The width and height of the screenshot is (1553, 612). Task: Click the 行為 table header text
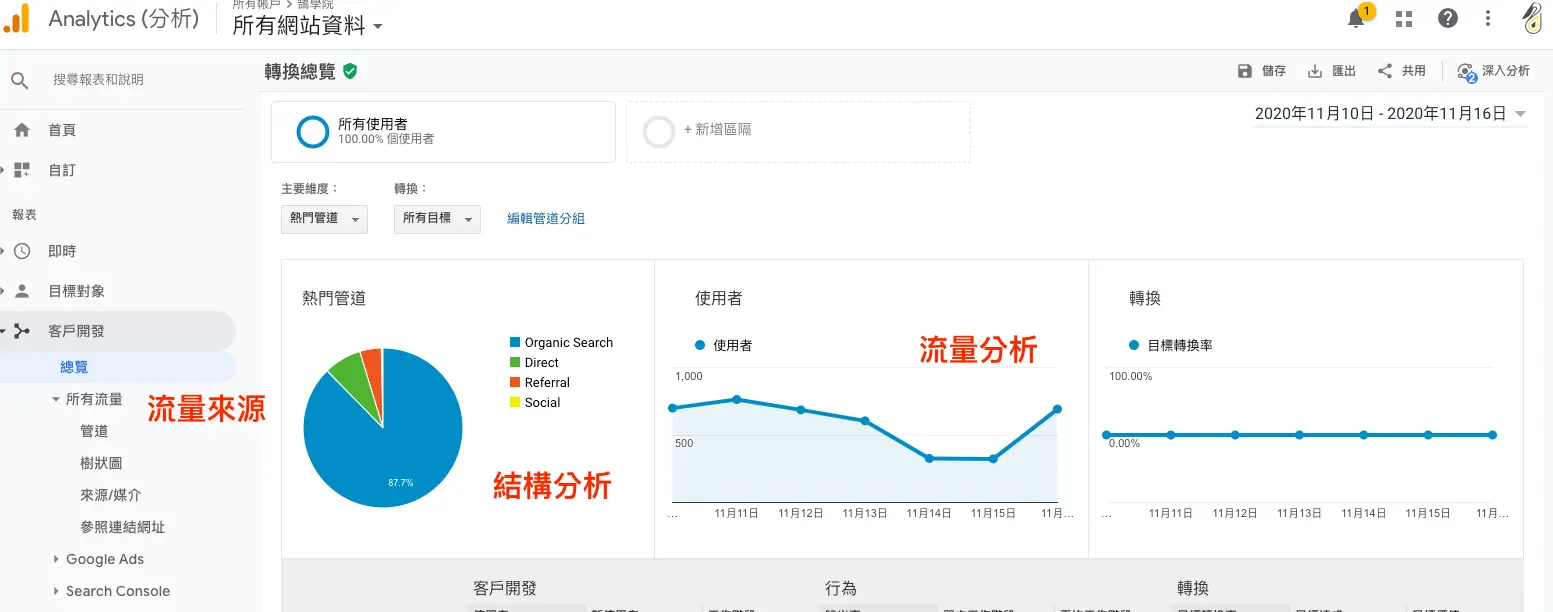(841, 589)
